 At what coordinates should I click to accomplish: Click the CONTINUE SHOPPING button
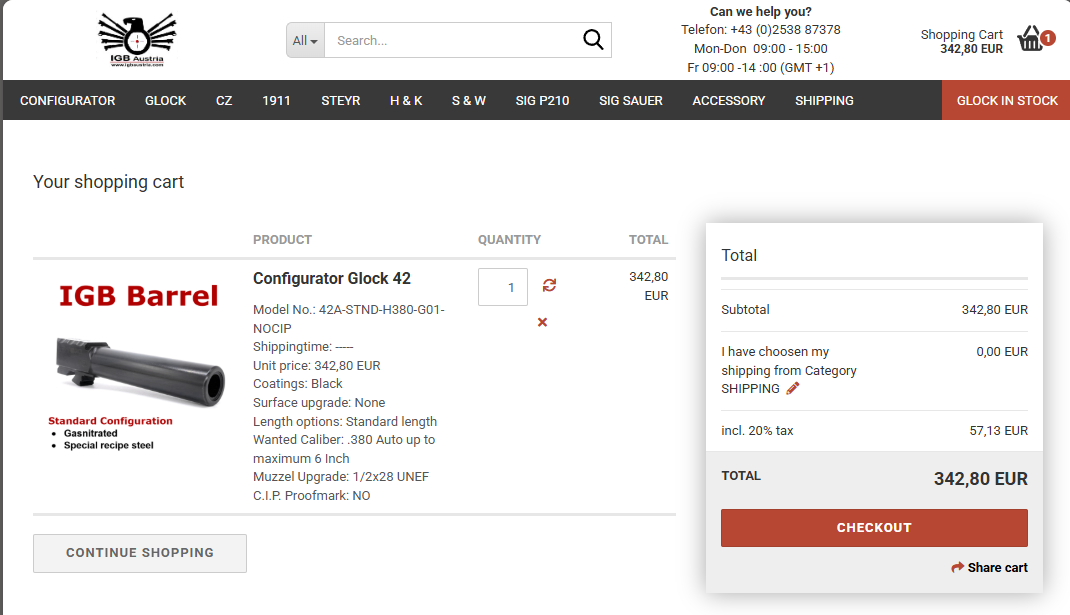[140, 553]
